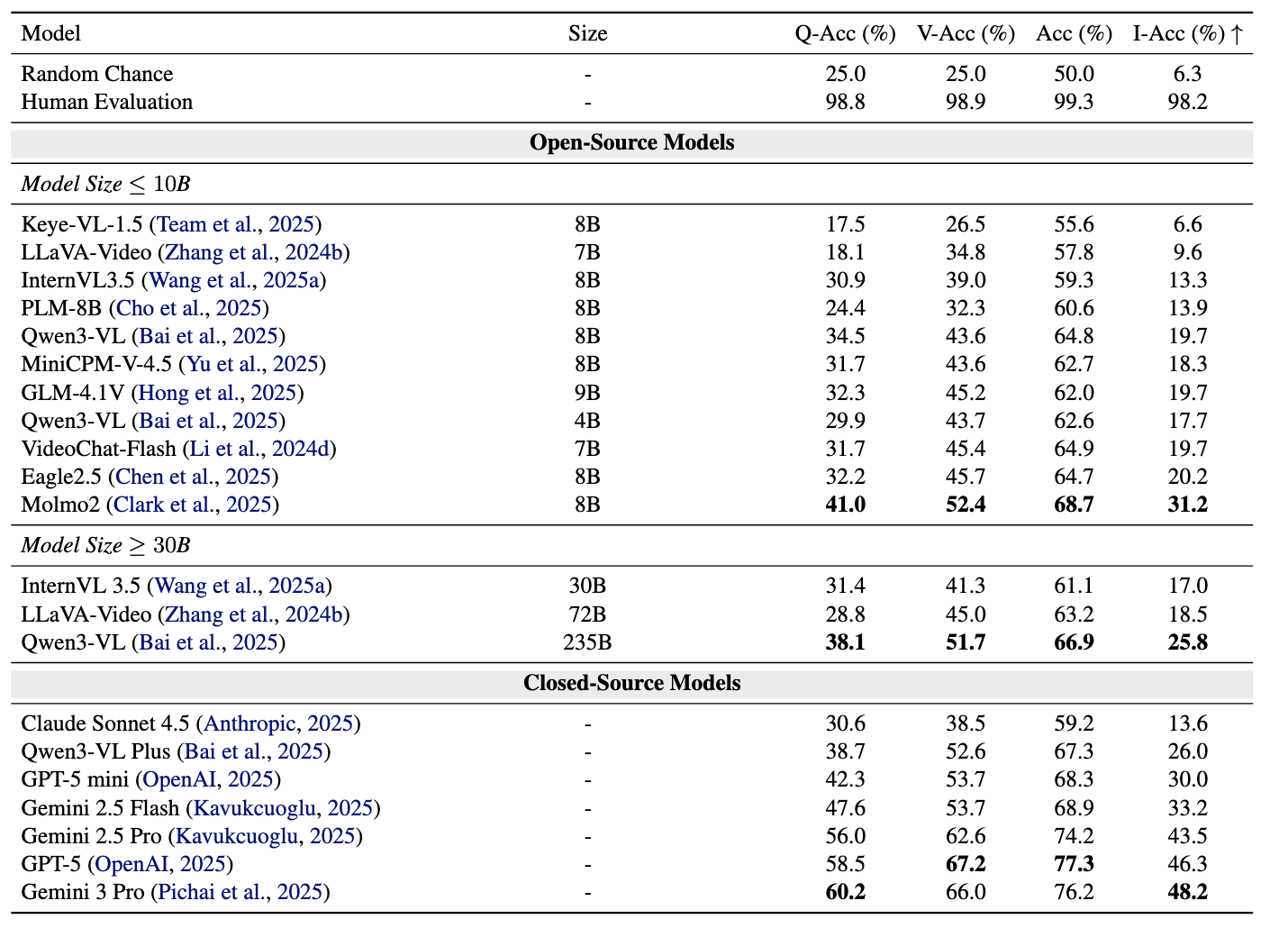Select the I-Acc (%) column header

[x=1187, y=34]
